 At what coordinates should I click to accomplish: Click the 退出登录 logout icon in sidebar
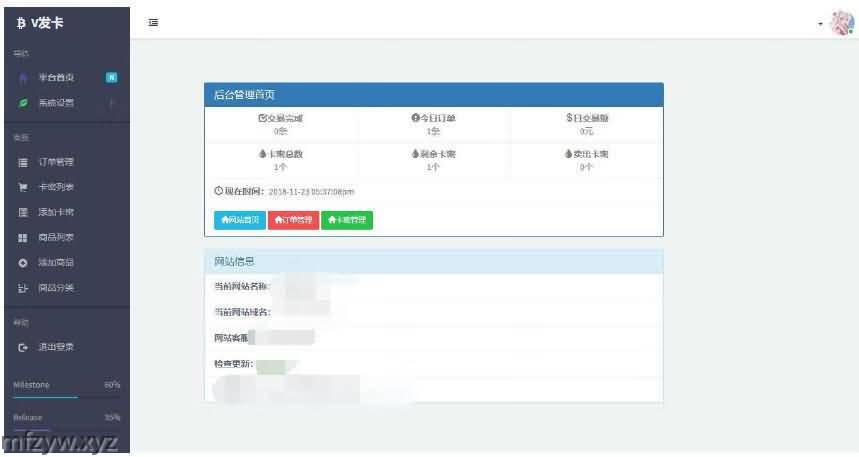pyautogui.click(x=23, y=347)
